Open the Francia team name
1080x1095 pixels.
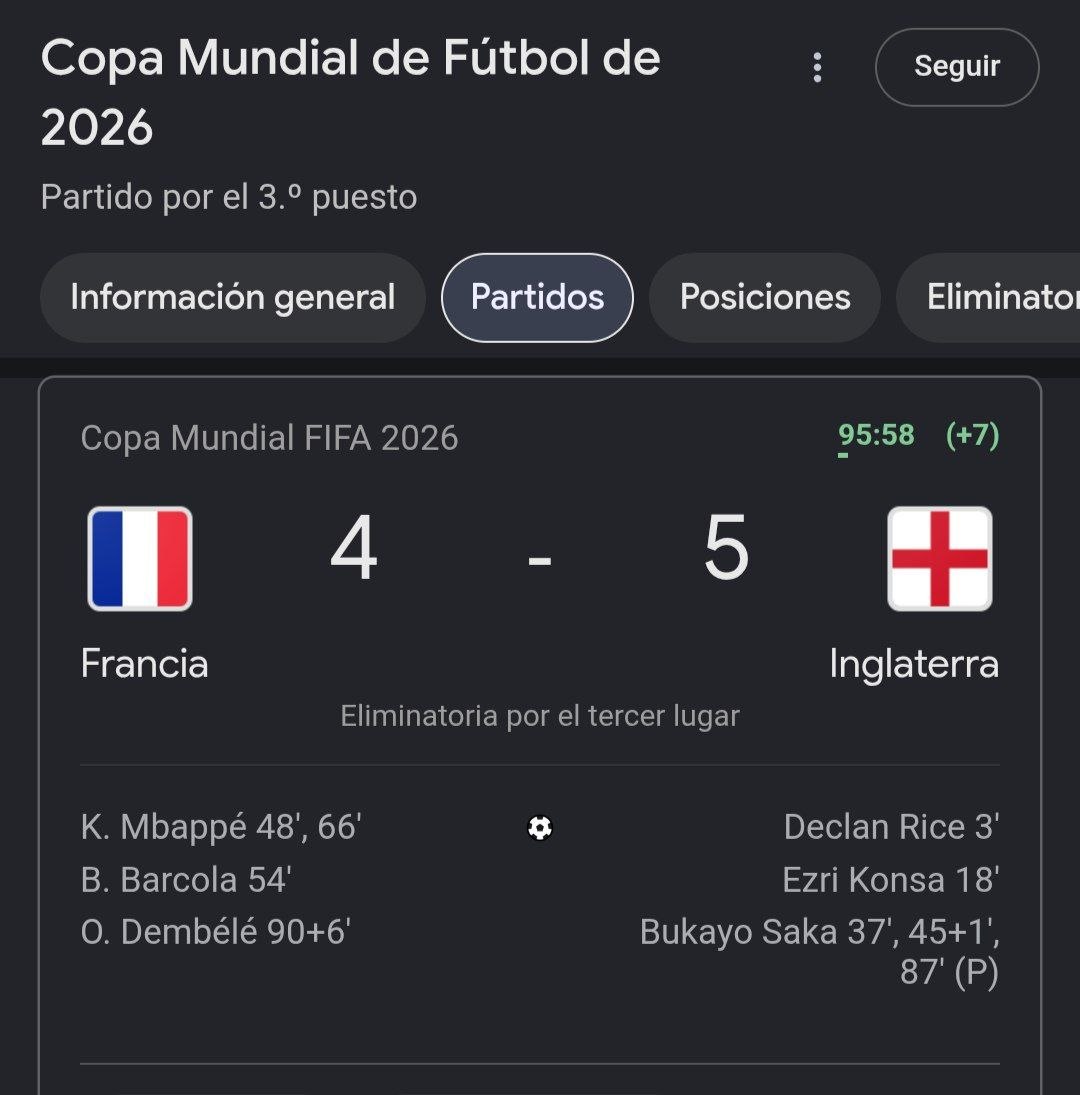[145, 663]
